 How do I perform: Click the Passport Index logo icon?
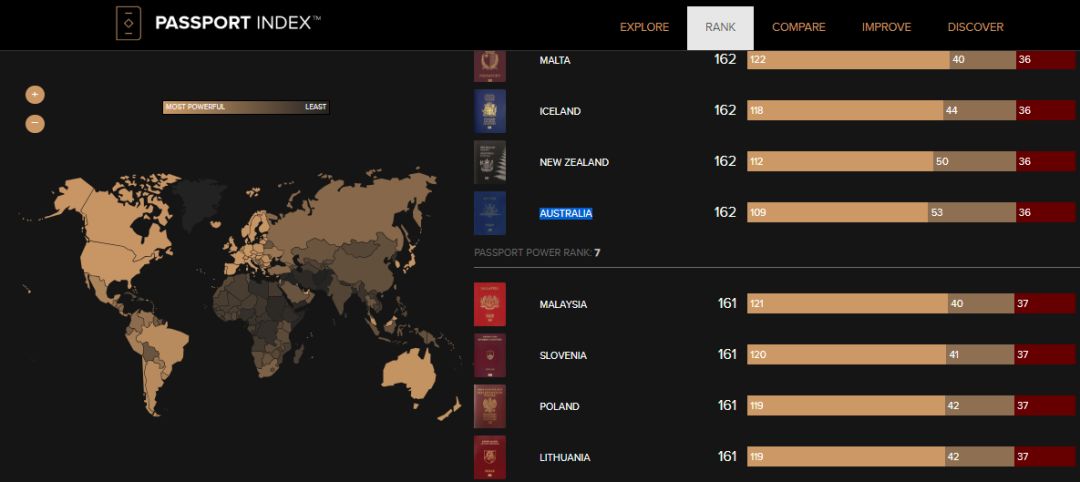[128, 23]
